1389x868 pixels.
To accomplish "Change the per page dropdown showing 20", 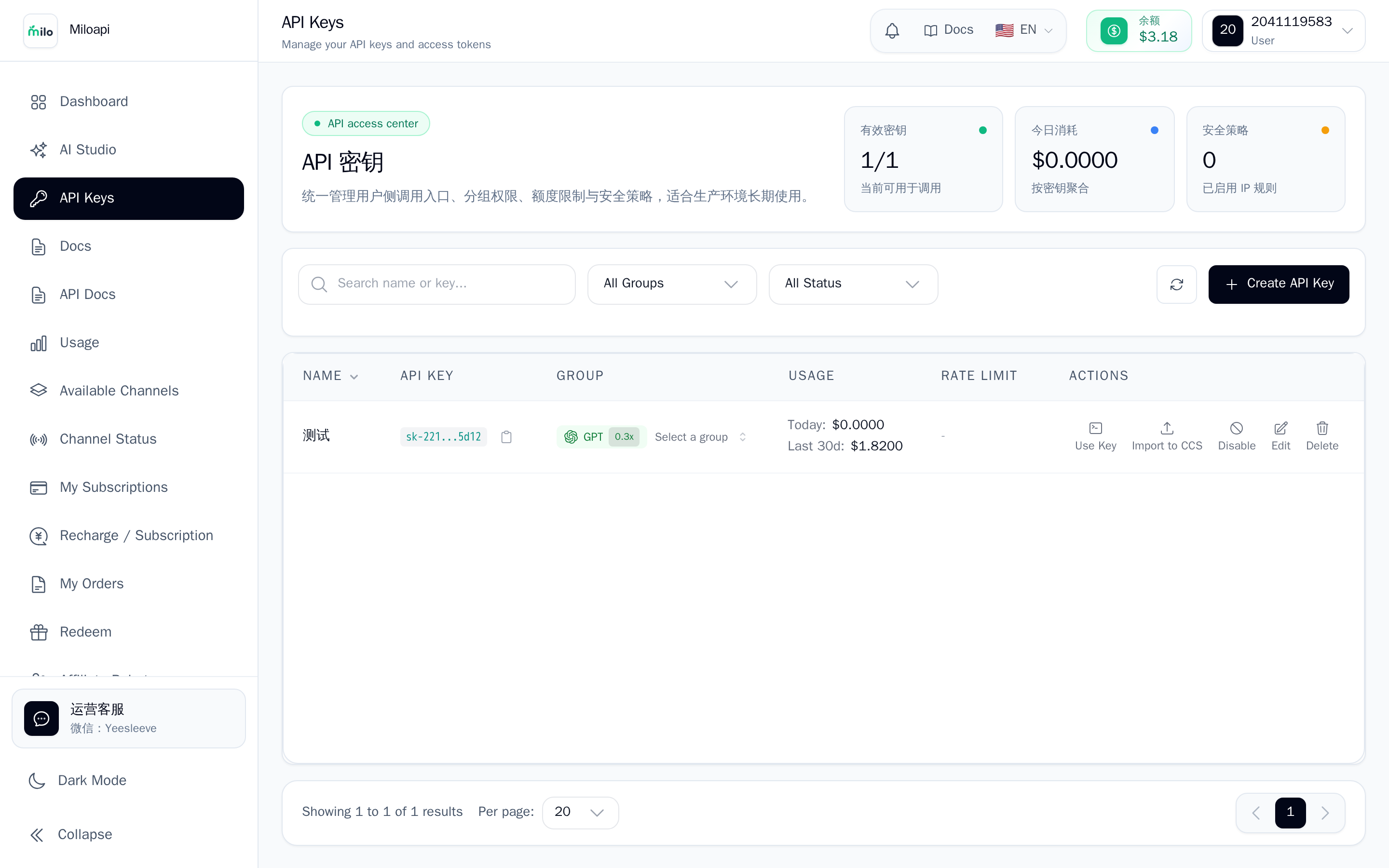I will pyautogui.click(x=580, y=813).
